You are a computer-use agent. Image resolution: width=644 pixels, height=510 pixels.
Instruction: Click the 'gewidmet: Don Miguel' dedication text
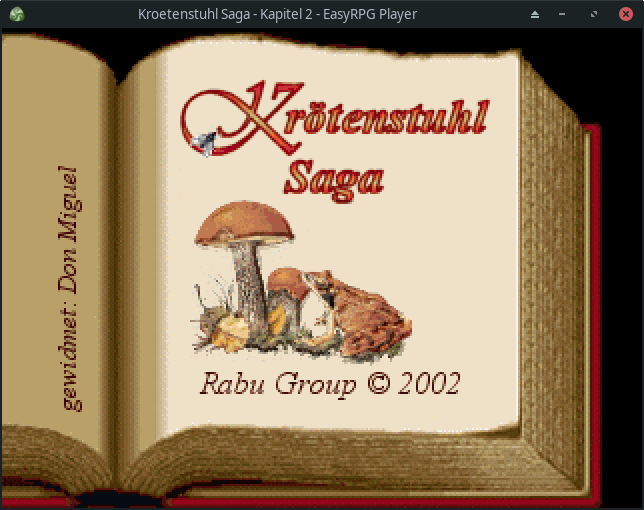[x=68, y=288]
